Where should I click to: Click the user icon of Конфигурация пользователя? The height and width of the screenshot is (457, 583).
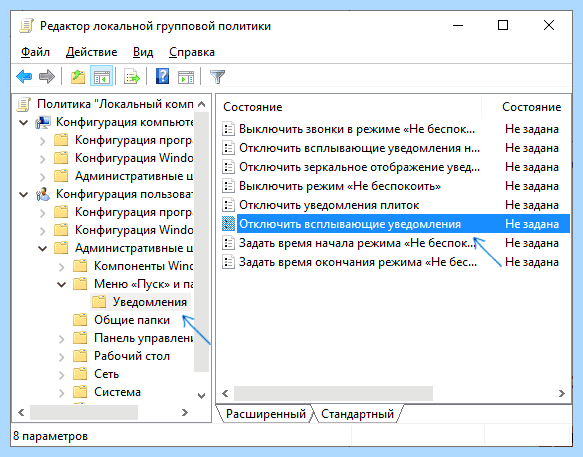coord(43,194)
